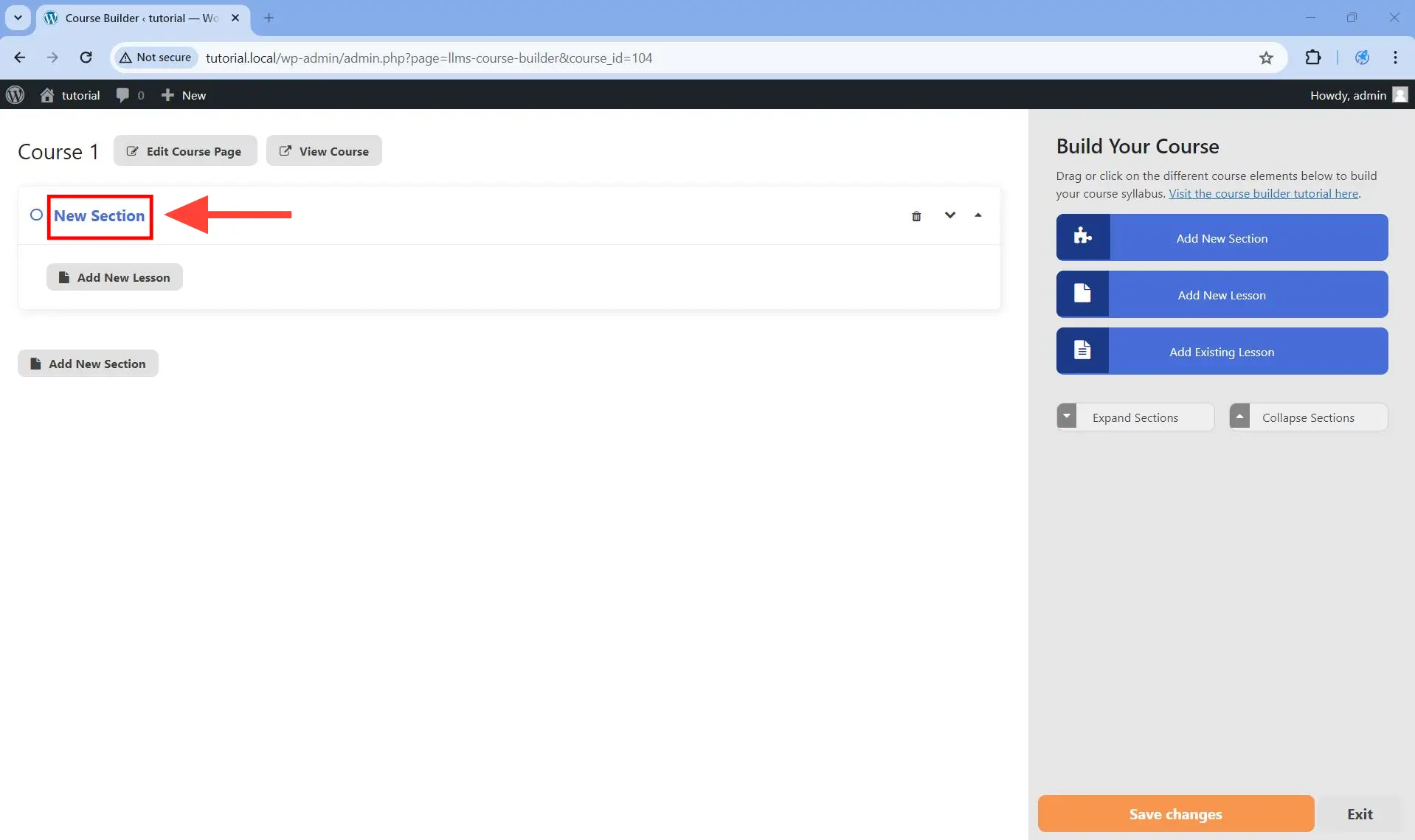Open View Course
Viewport: 1415px width, 840px height.
324,151
